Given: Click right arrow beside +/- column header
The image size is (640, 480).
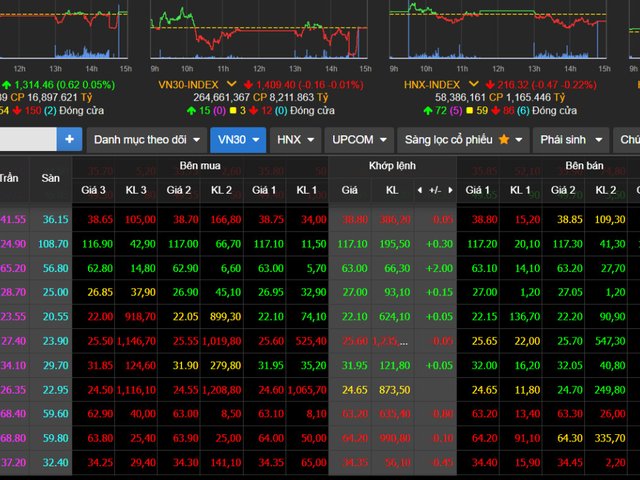Looking at the screenshot, I should click(449, 189).
